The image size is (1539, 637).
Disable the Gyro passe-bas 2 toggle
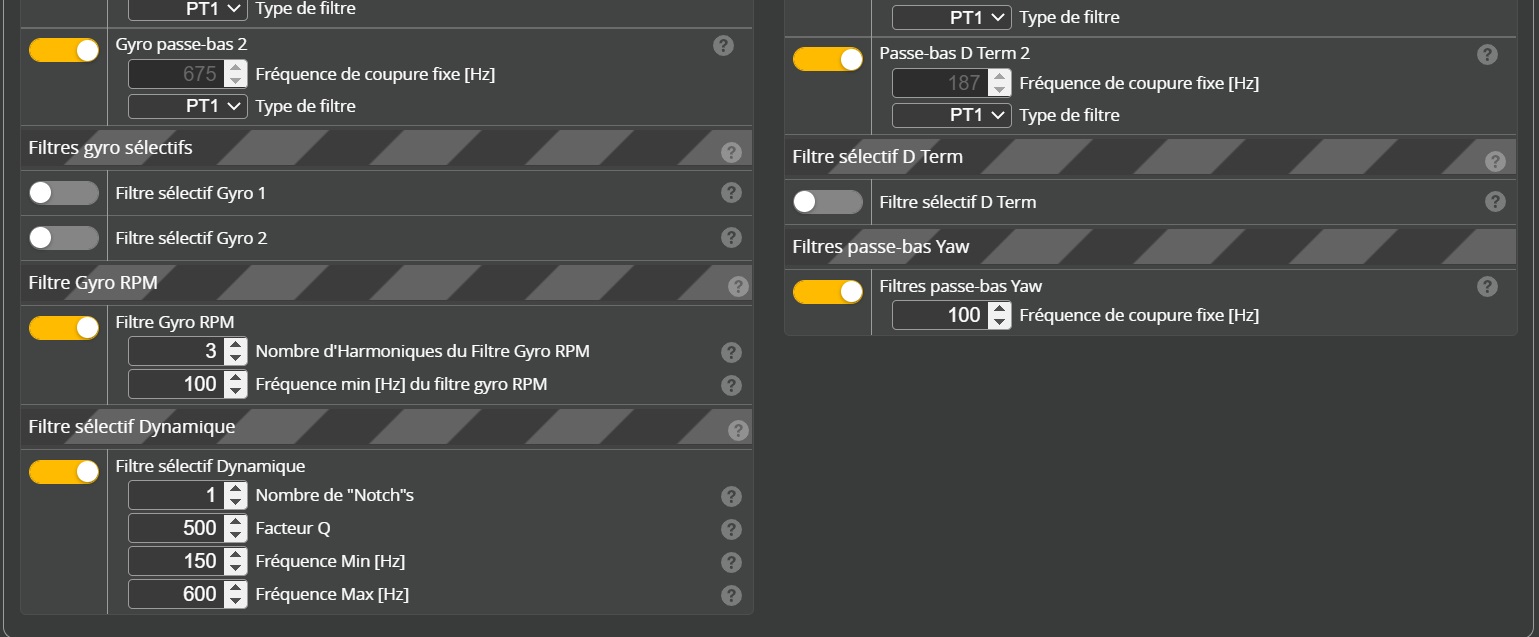point(64,50)
